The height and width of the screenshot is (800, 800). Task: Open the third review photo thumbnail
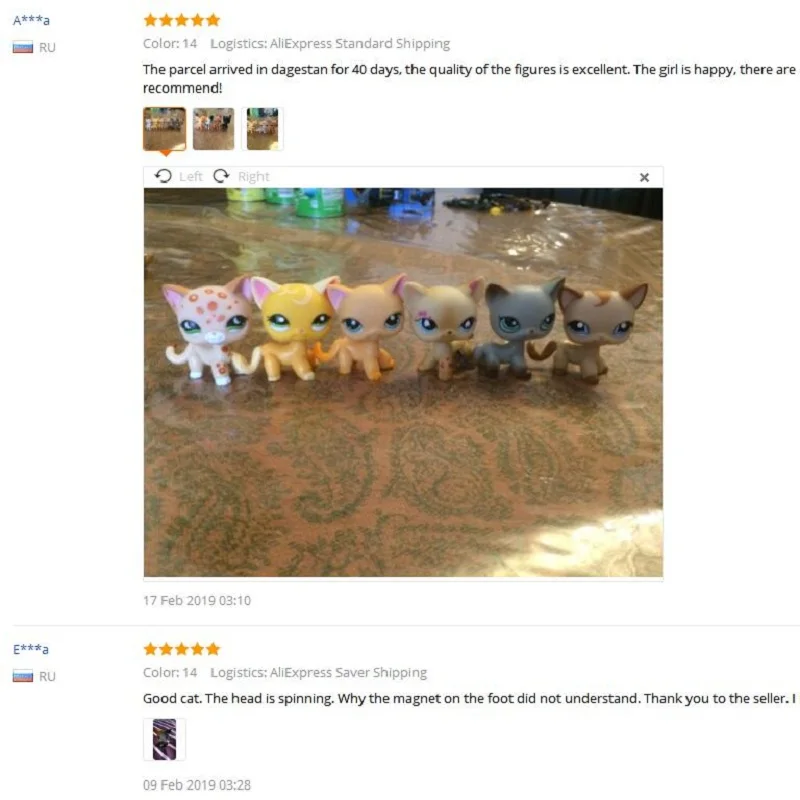[262, 129]
